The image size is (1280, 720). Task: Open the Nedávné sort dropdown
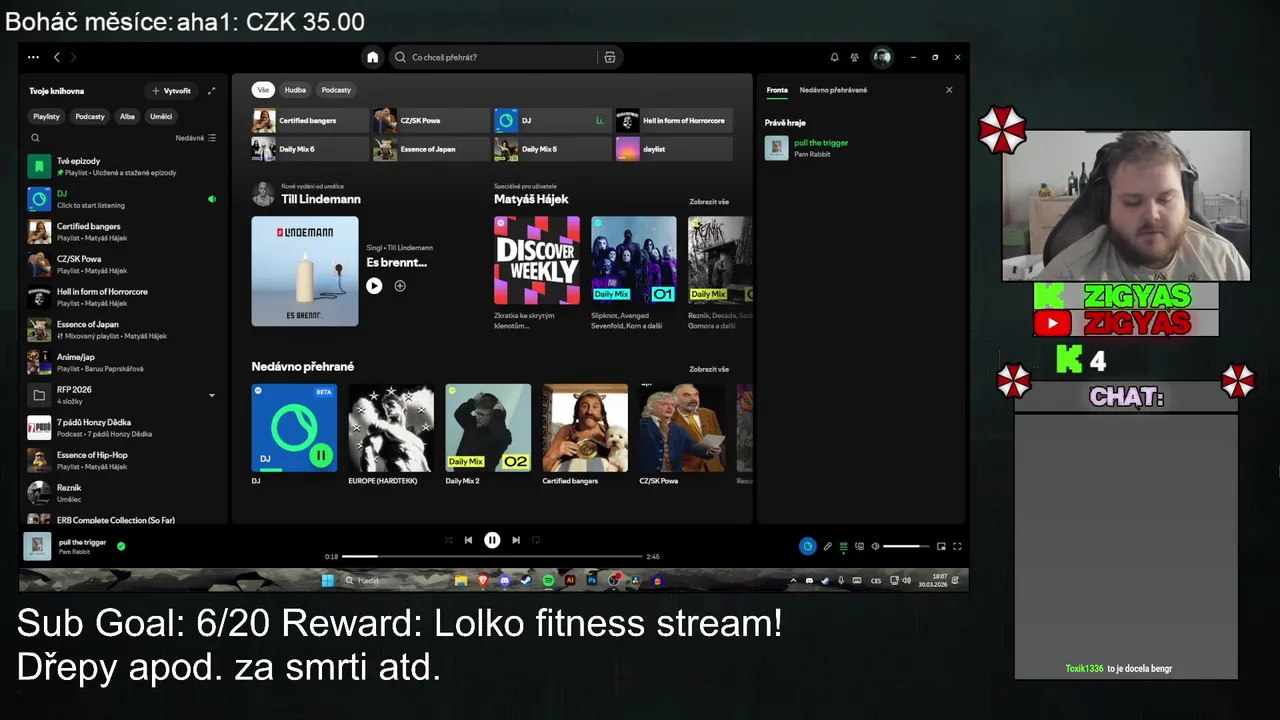click(196, 138)
